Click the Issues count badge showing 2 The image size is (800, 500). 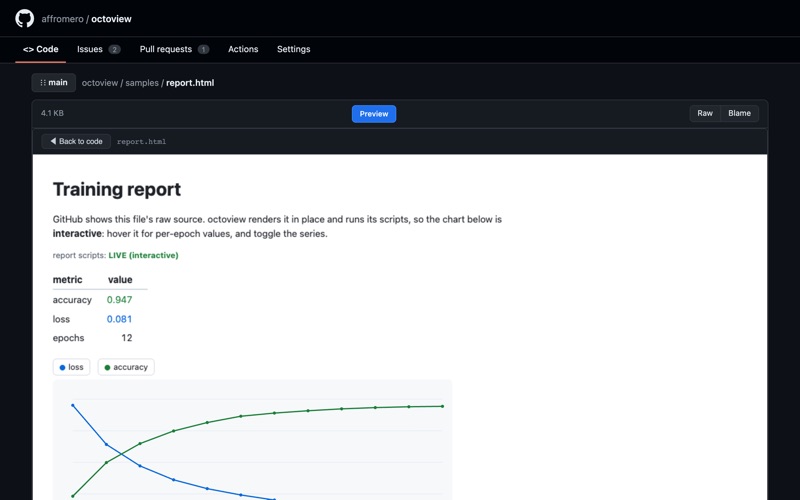114,49
